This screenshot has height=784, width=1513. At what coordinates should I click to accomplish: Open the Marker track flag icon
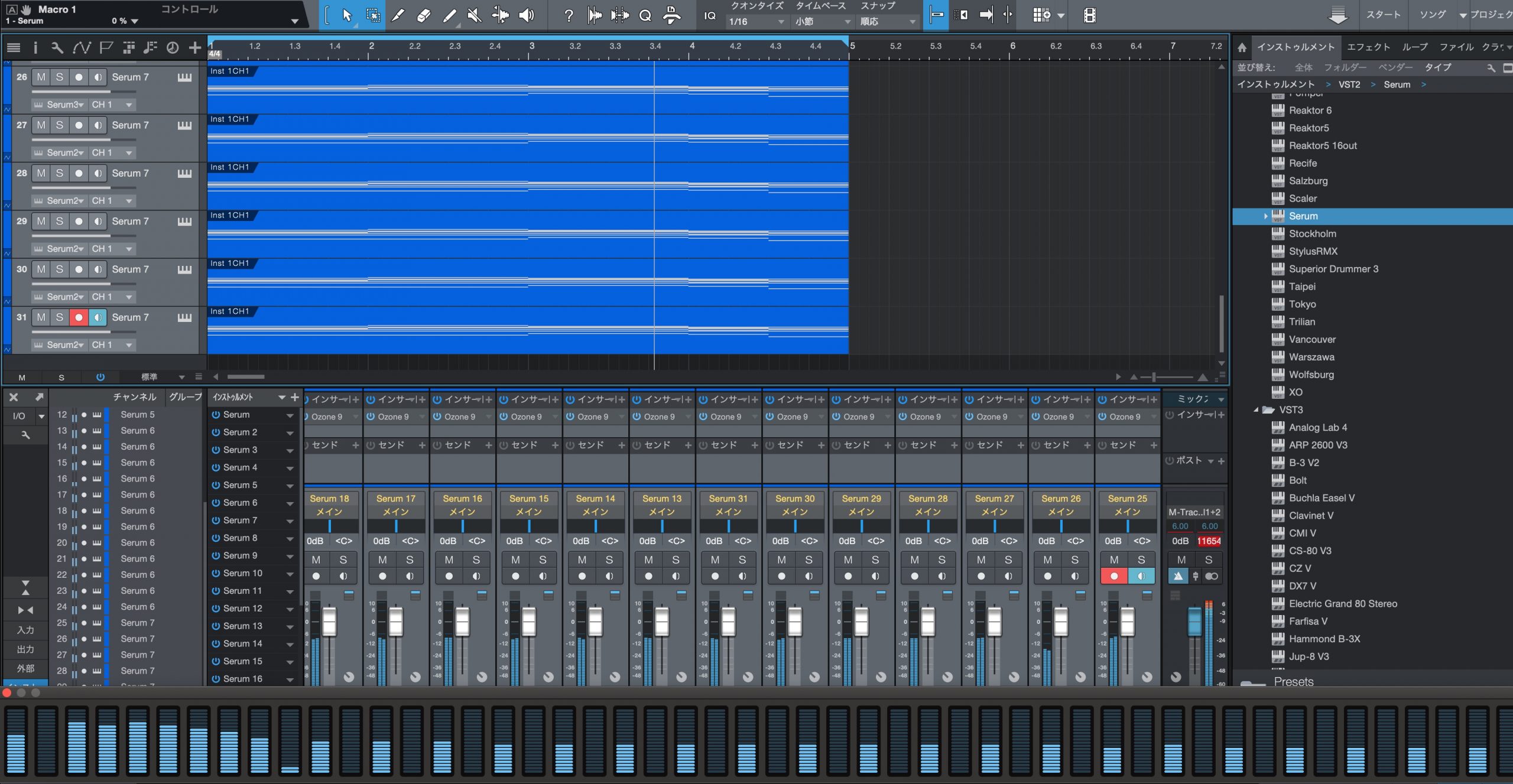click(x=106, y=48)
